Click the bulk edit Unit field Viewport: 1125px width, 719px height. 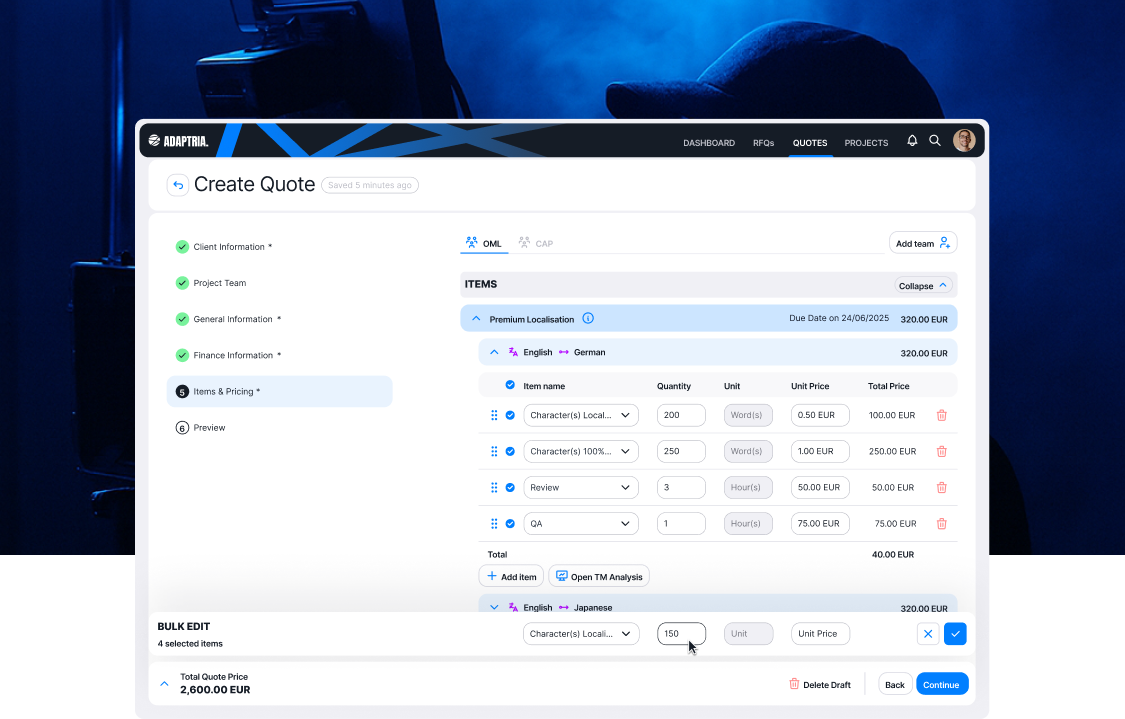[748, 634]
